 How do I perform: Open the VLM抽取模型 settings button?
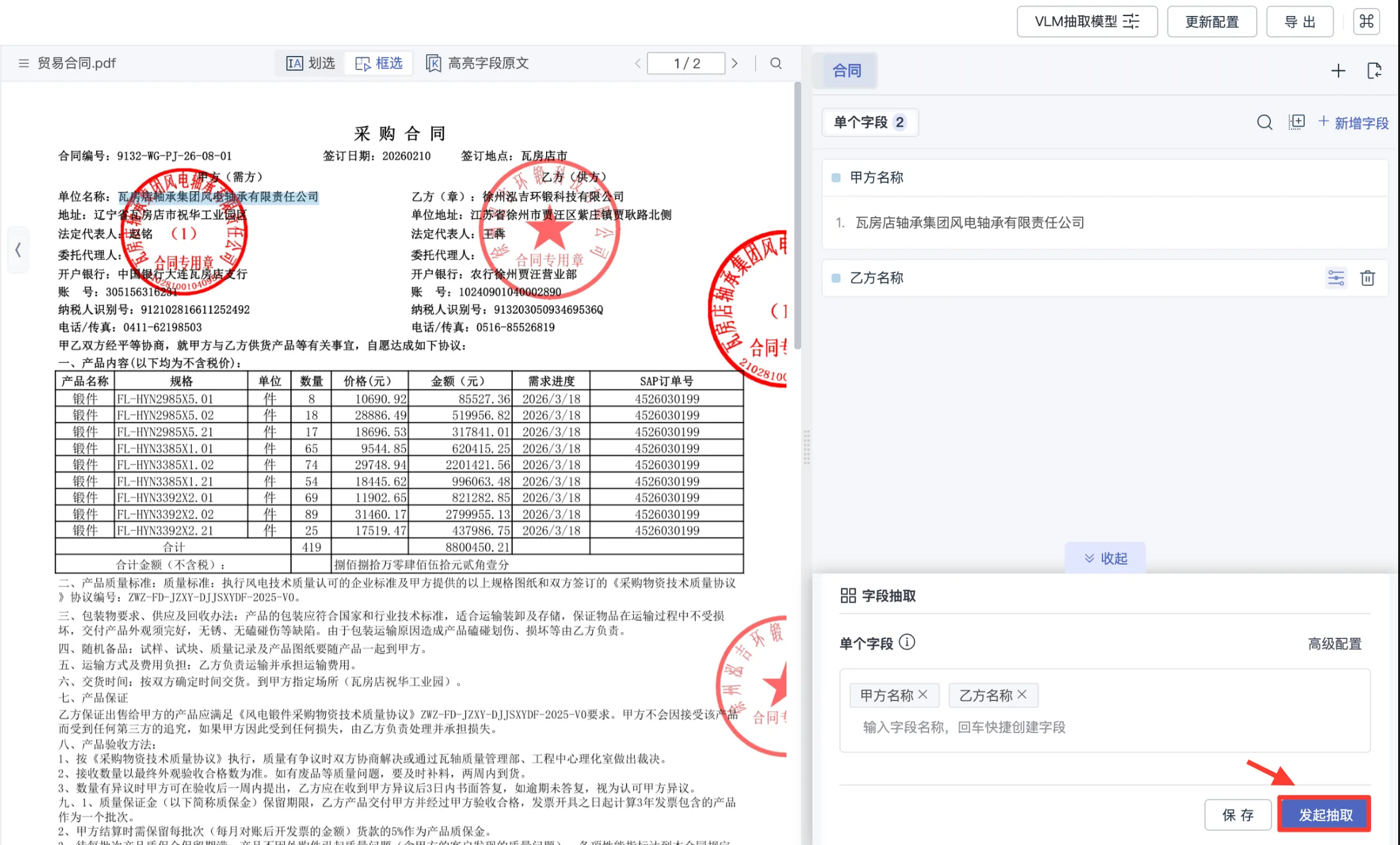1086,22
